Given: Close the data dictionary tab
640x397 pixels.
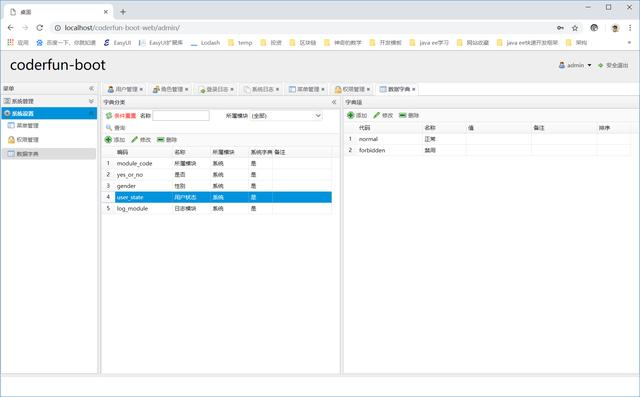Looking at the screenshot, I should 413,89.
